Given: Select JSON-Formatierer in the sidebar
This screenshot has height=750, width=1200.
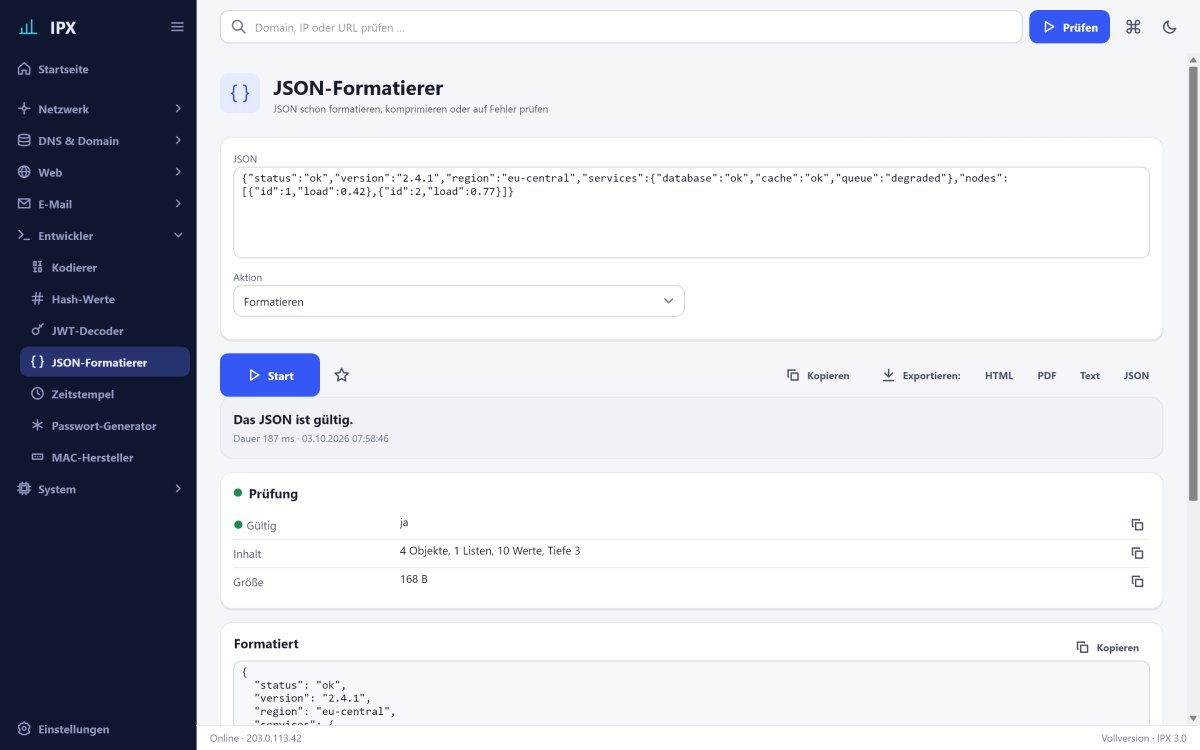Looking at the screenshot, I should click(x=105, y=362).
